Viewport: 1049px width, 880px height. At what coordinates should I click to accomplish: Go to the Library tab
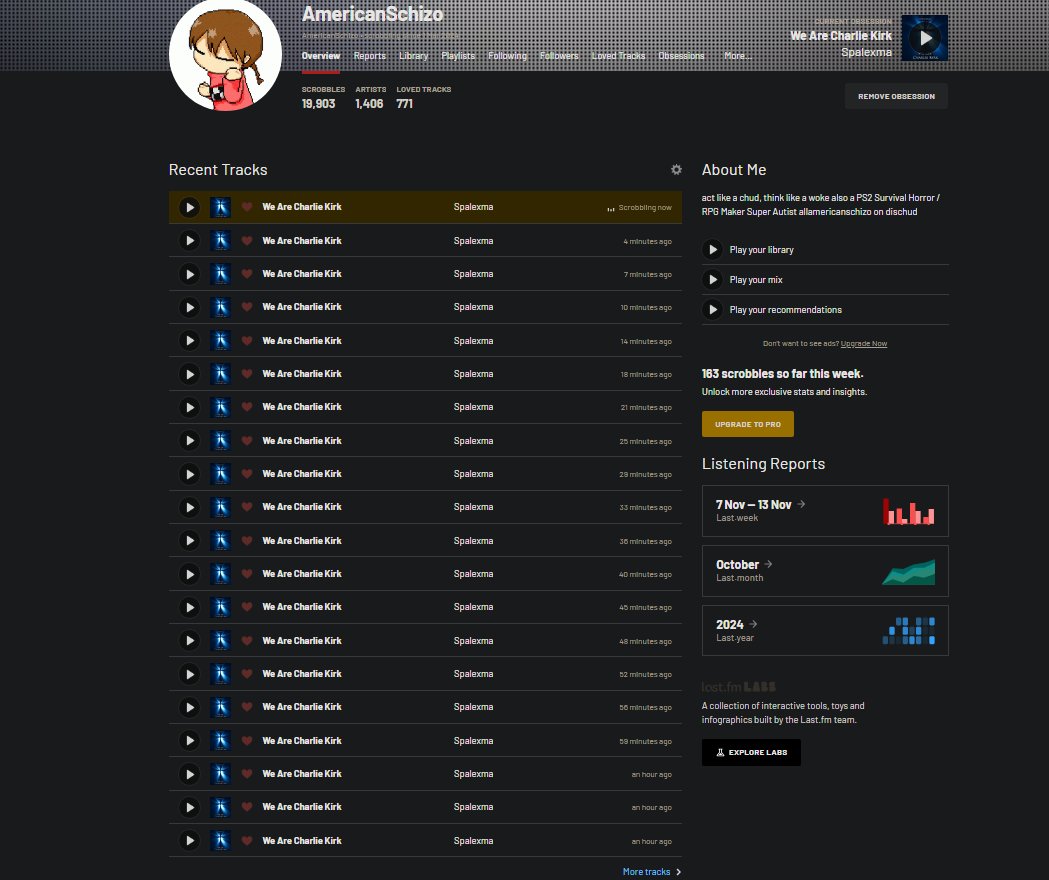coord(413,56)
